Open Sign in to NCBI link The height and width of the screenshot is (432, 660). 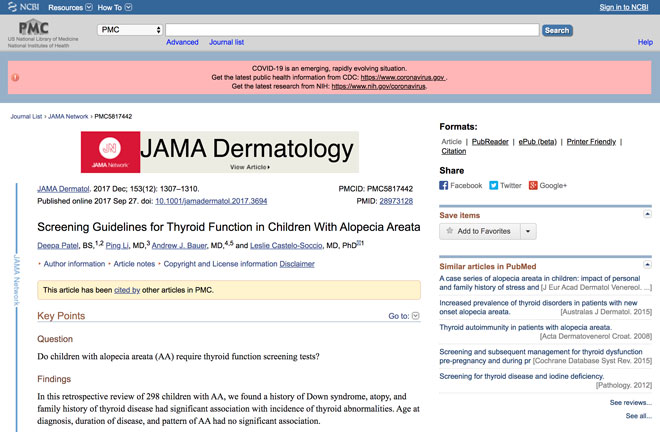(624, 7)
